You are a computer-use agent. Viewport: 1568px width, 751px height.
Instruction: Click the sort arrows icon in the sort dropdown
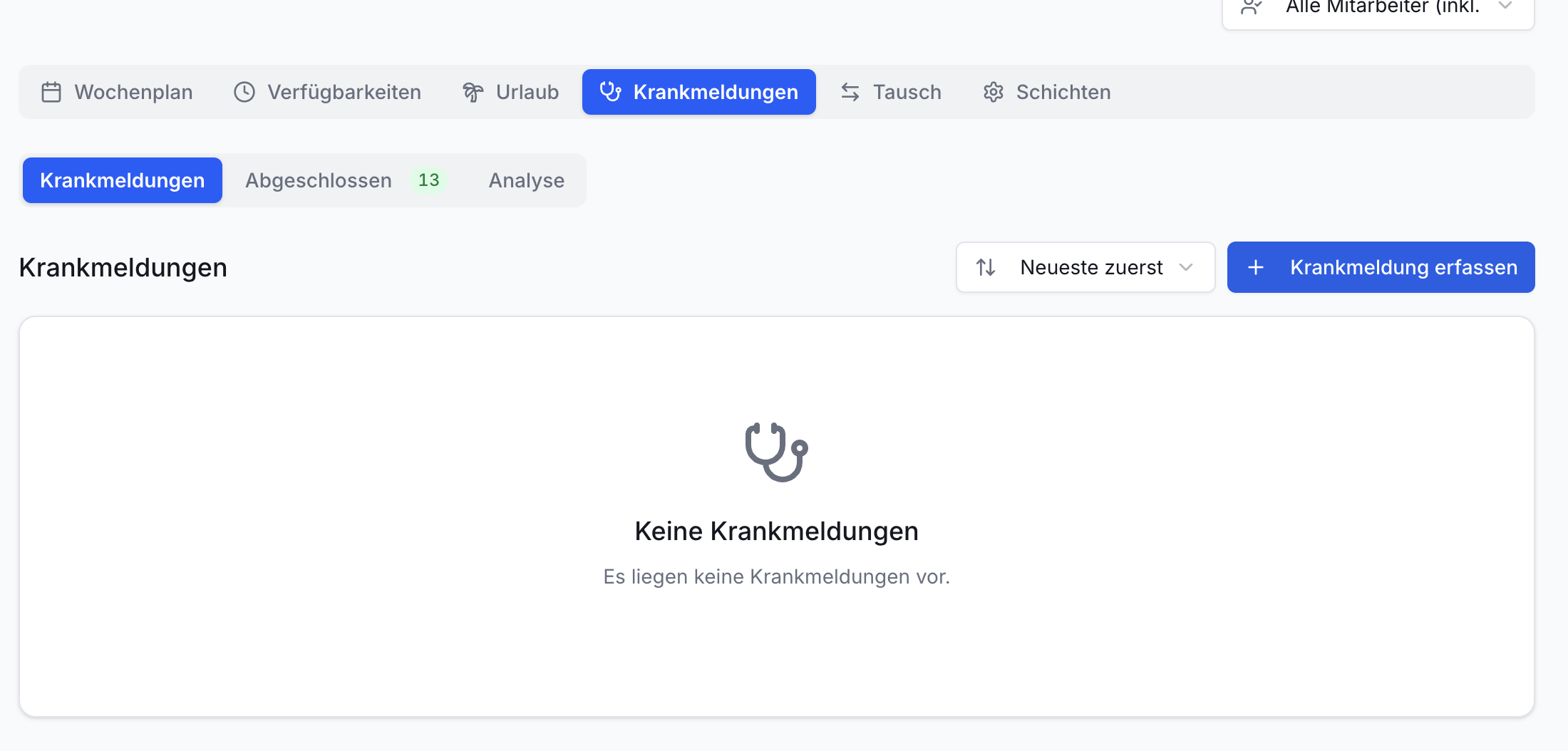click(x=986, y=267)
